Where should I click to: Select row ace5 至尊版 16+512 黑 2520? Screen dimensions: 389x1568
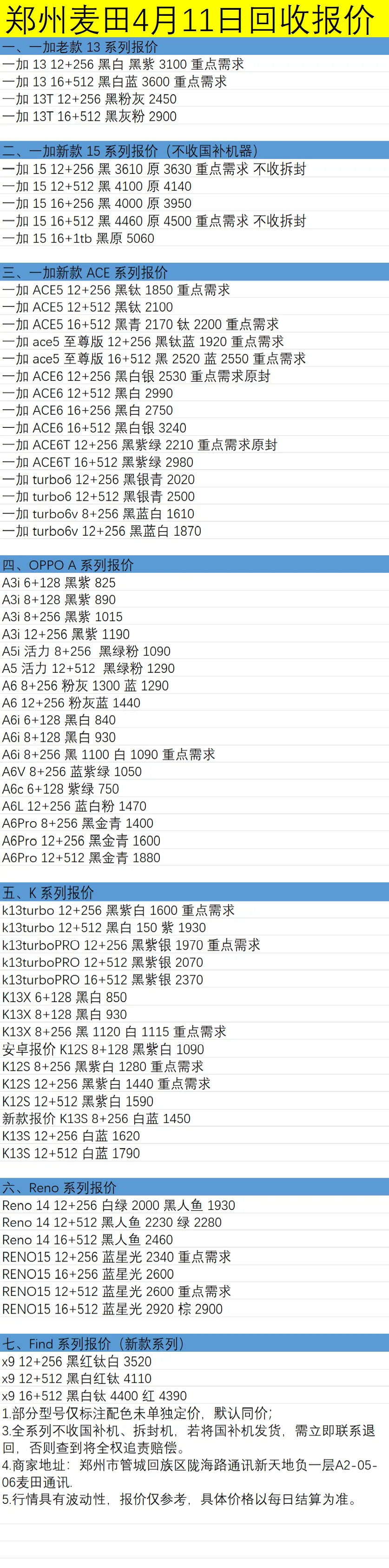click(194, 359)
